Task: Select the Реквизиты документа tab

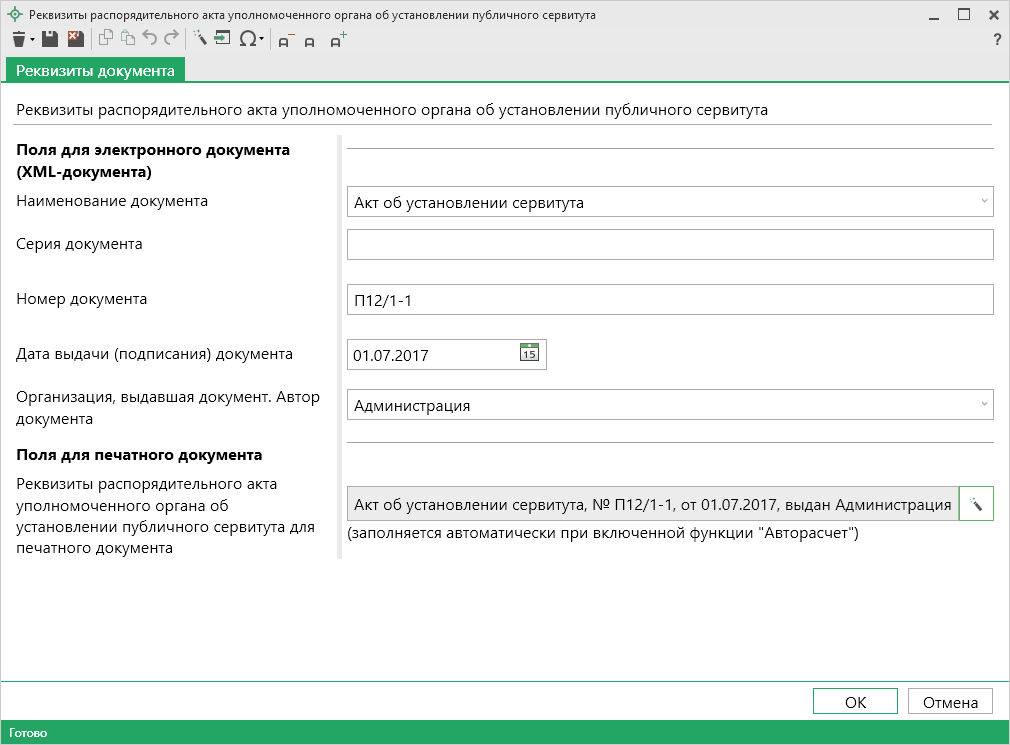Action: tap(95, 70)
